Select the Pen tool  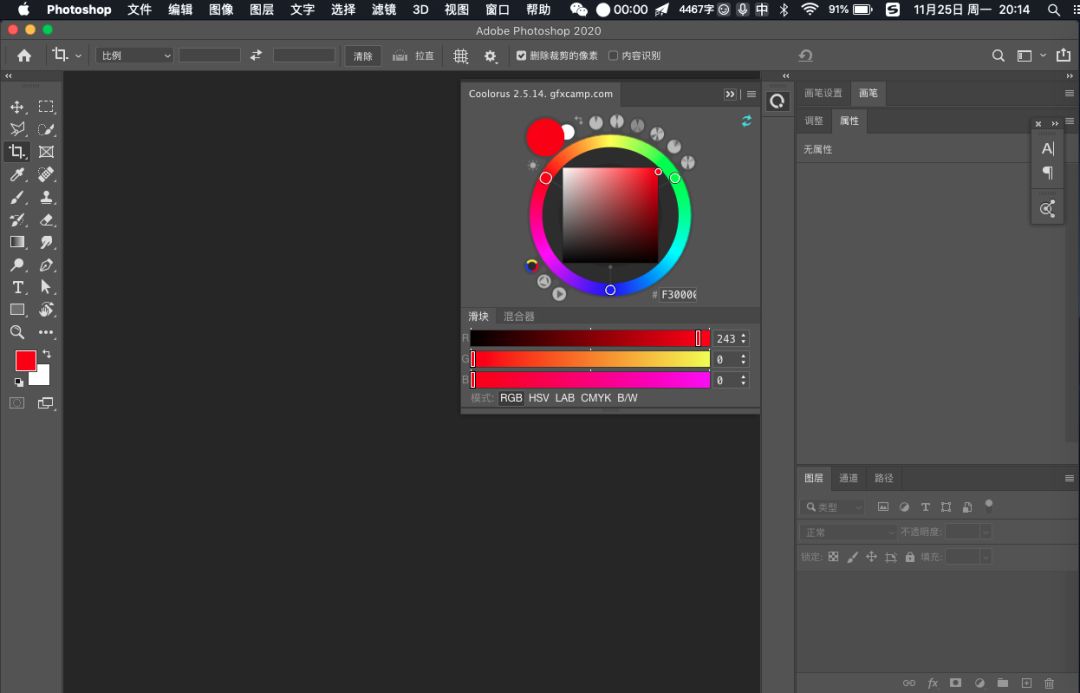[x=46, y=265]
